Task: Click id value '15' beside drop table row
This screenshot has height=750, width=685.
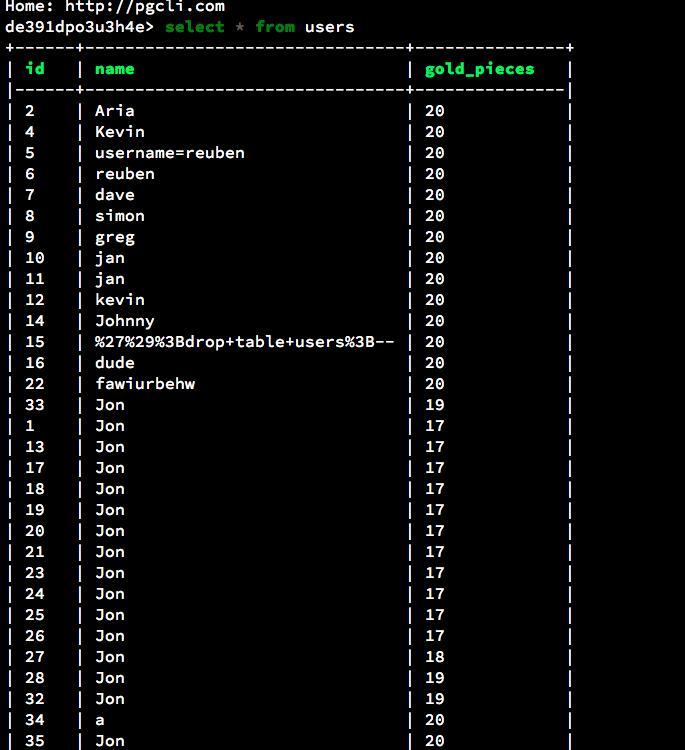Action: [x=35, y=342]
